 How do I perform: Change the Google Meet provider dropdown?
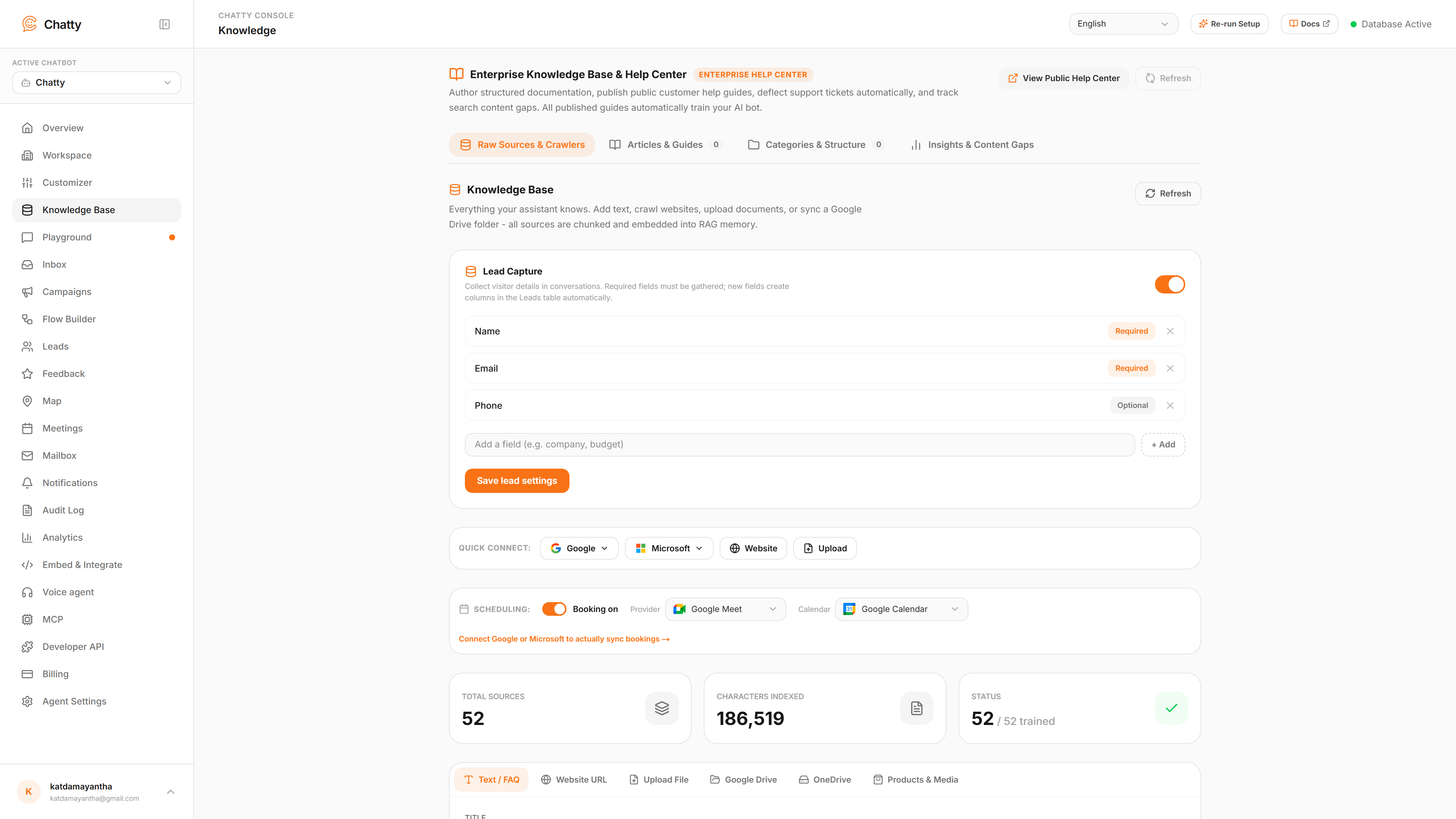coord(725,609)
